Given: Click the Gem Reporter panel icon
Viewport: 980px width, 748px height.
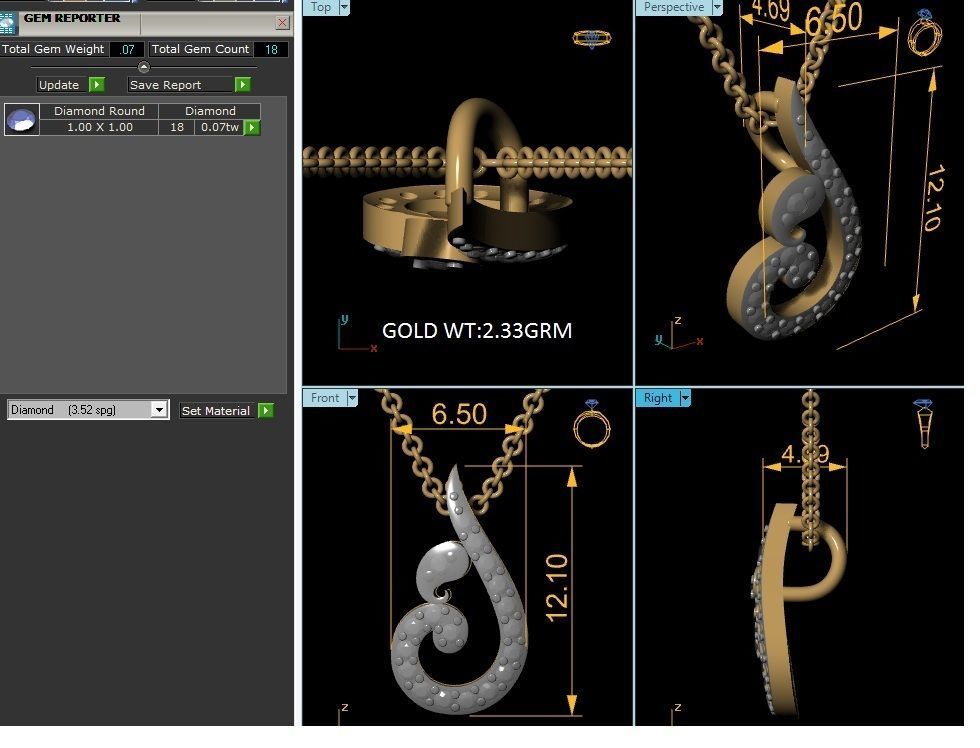Looking at the screenshot, I should pos(8,24).
